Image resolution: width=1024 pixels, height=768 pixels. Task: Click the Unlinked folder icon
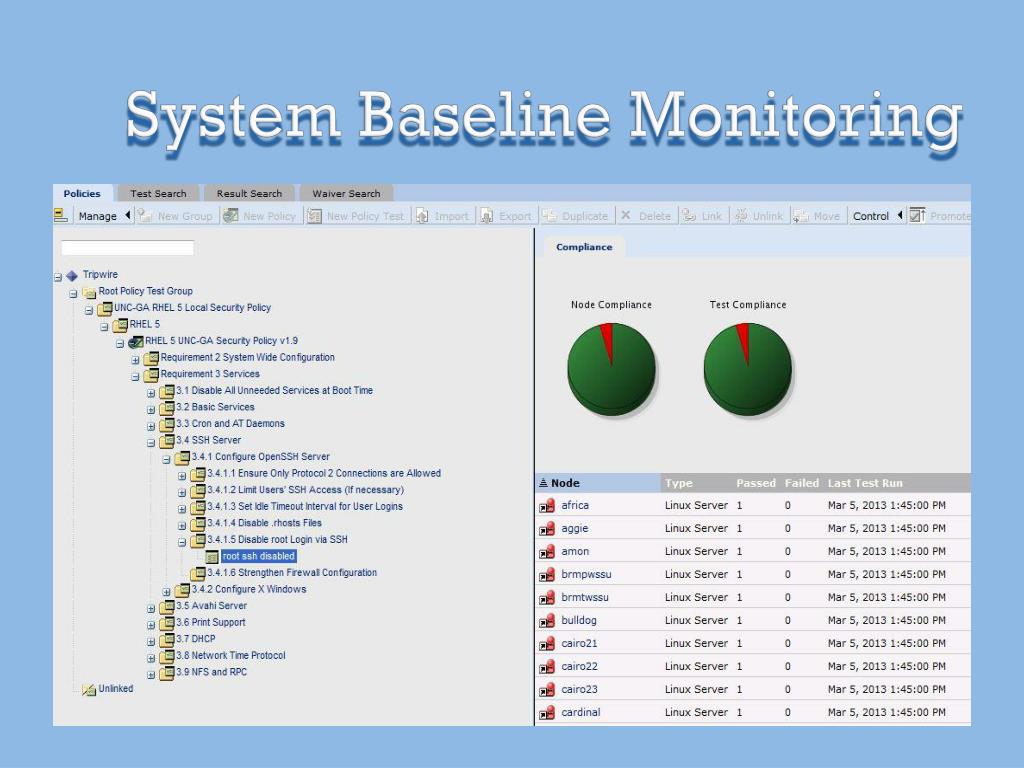[x=89, y=690]
